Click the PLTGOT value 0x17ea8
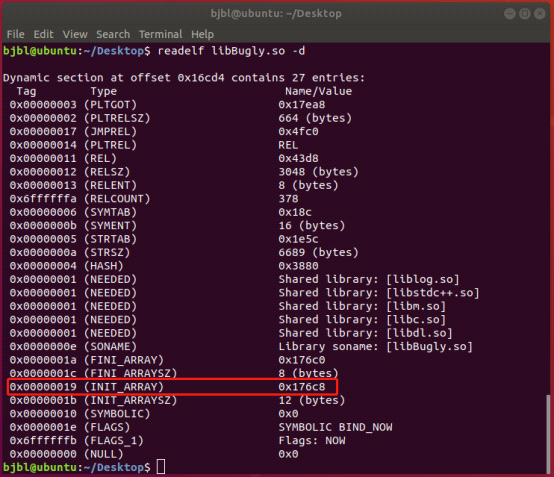The width and height of the screenshot is (554, 477). [302, 105]
